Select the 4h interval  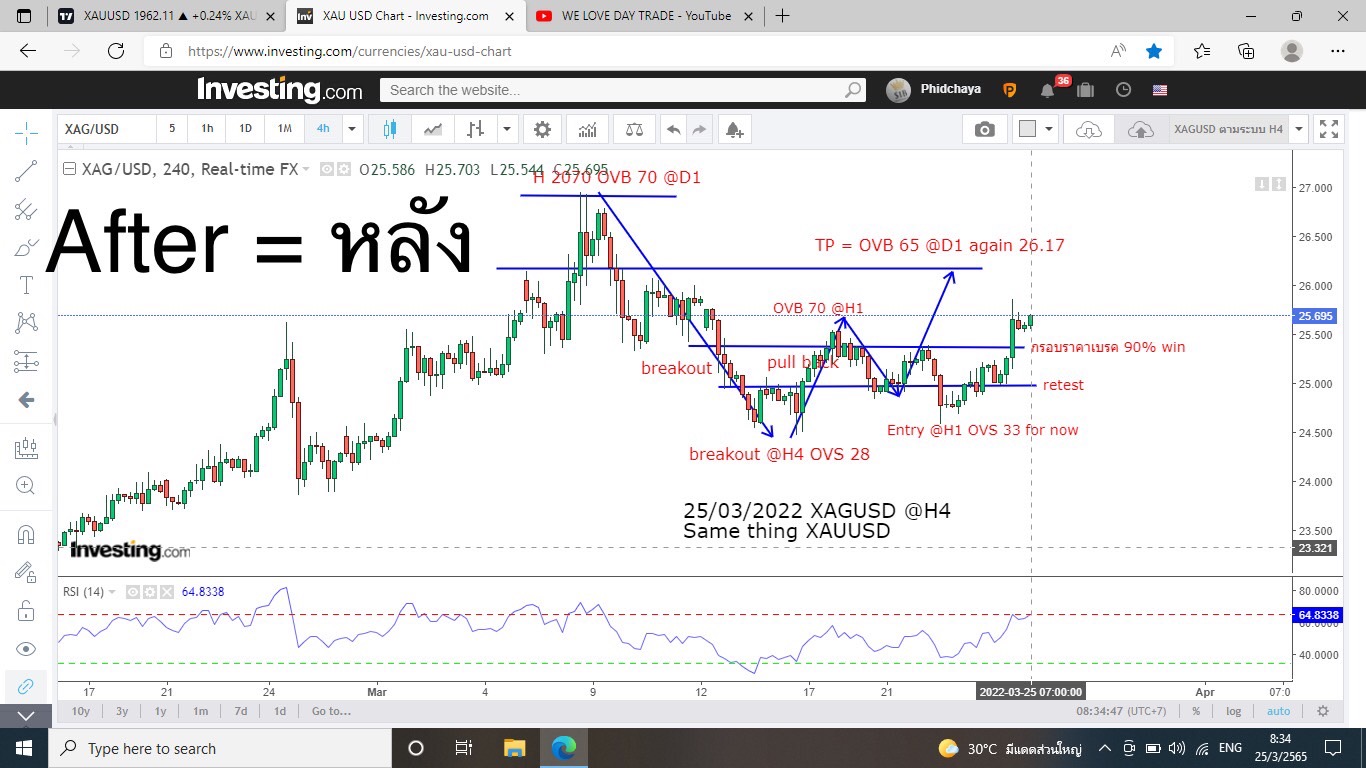click(x=323, y=129)
